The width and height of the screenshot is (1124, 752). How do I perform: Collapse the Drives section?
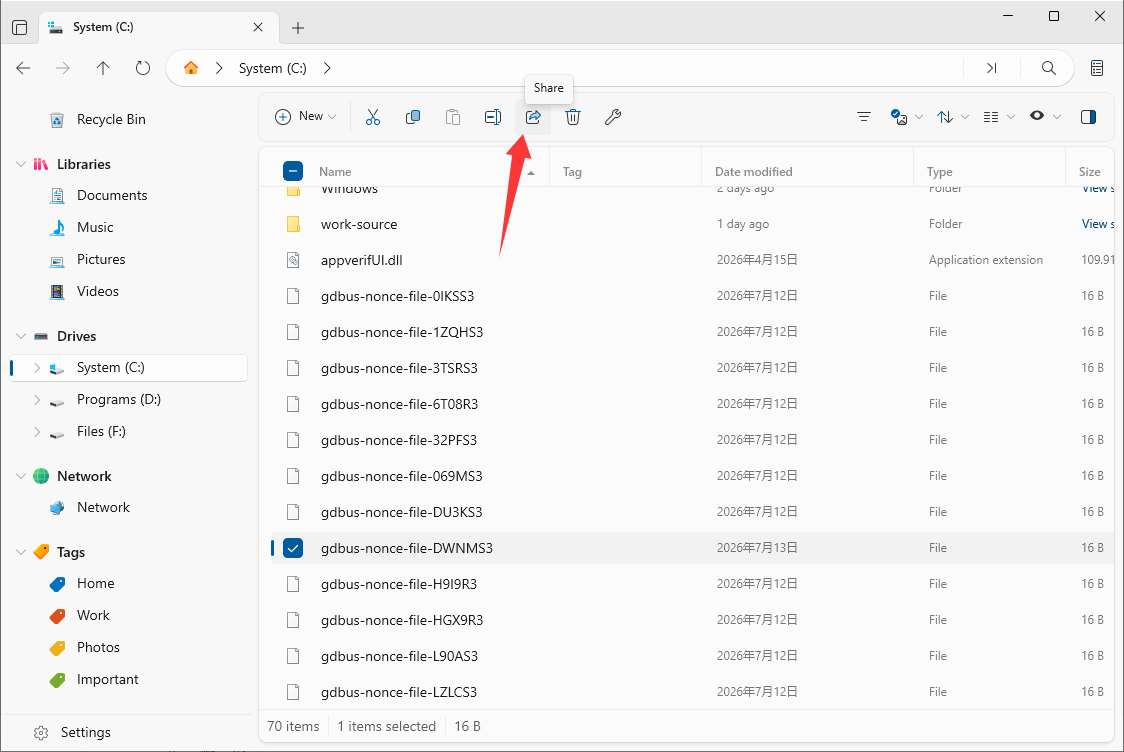[x=21, y=336]
